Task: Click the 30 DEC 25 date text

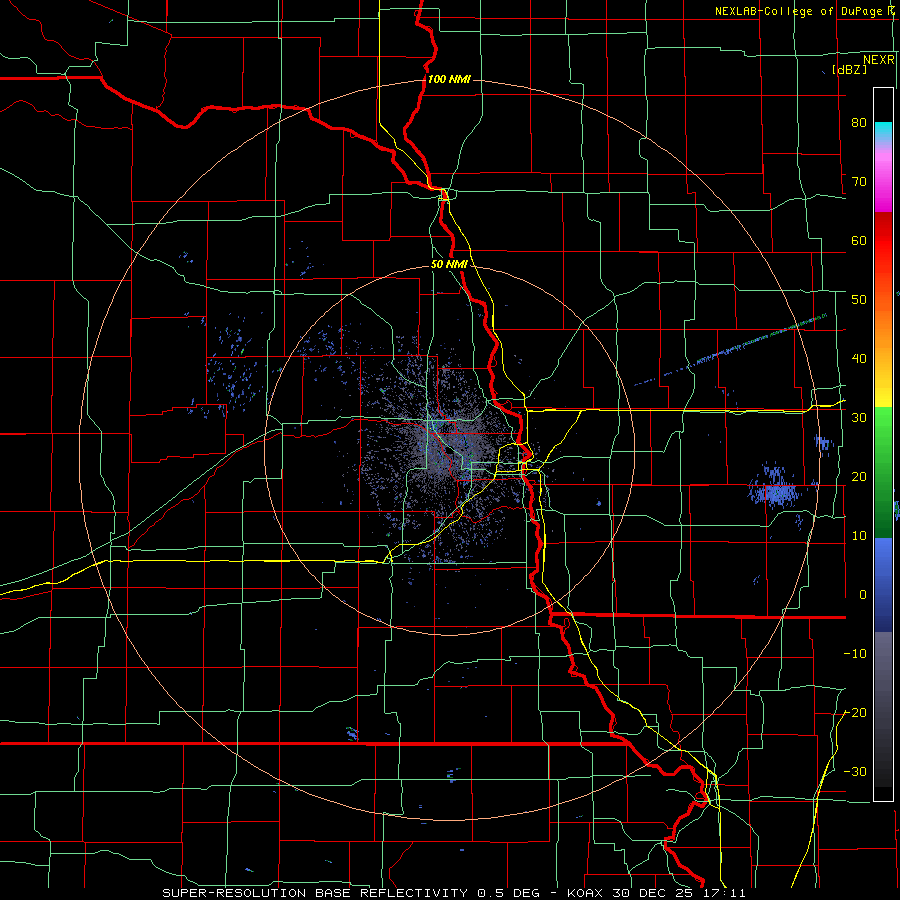Action: click(651, 893)
